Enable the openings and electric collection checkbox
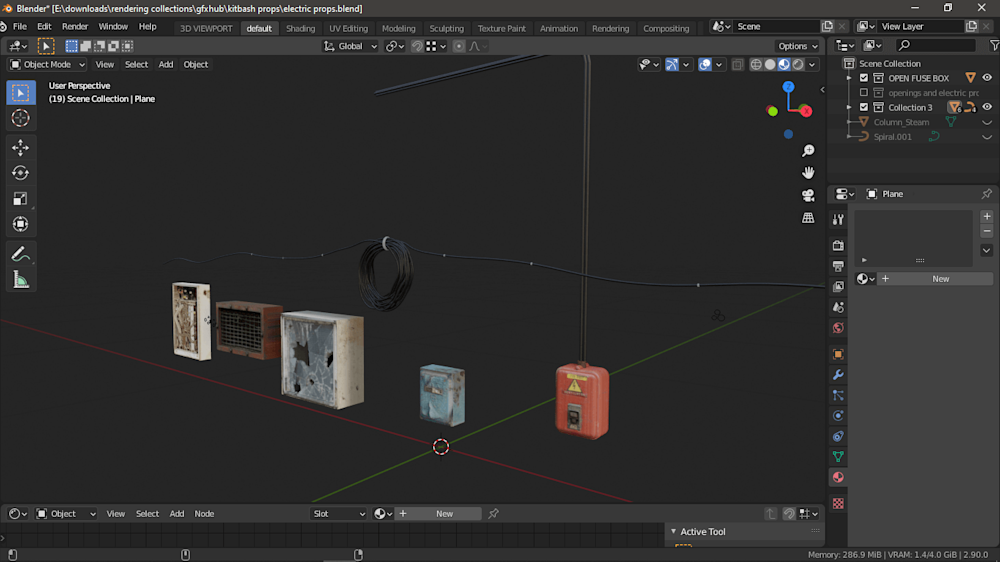This screenshot has height=562, width=1000. [x=864, y=93]
